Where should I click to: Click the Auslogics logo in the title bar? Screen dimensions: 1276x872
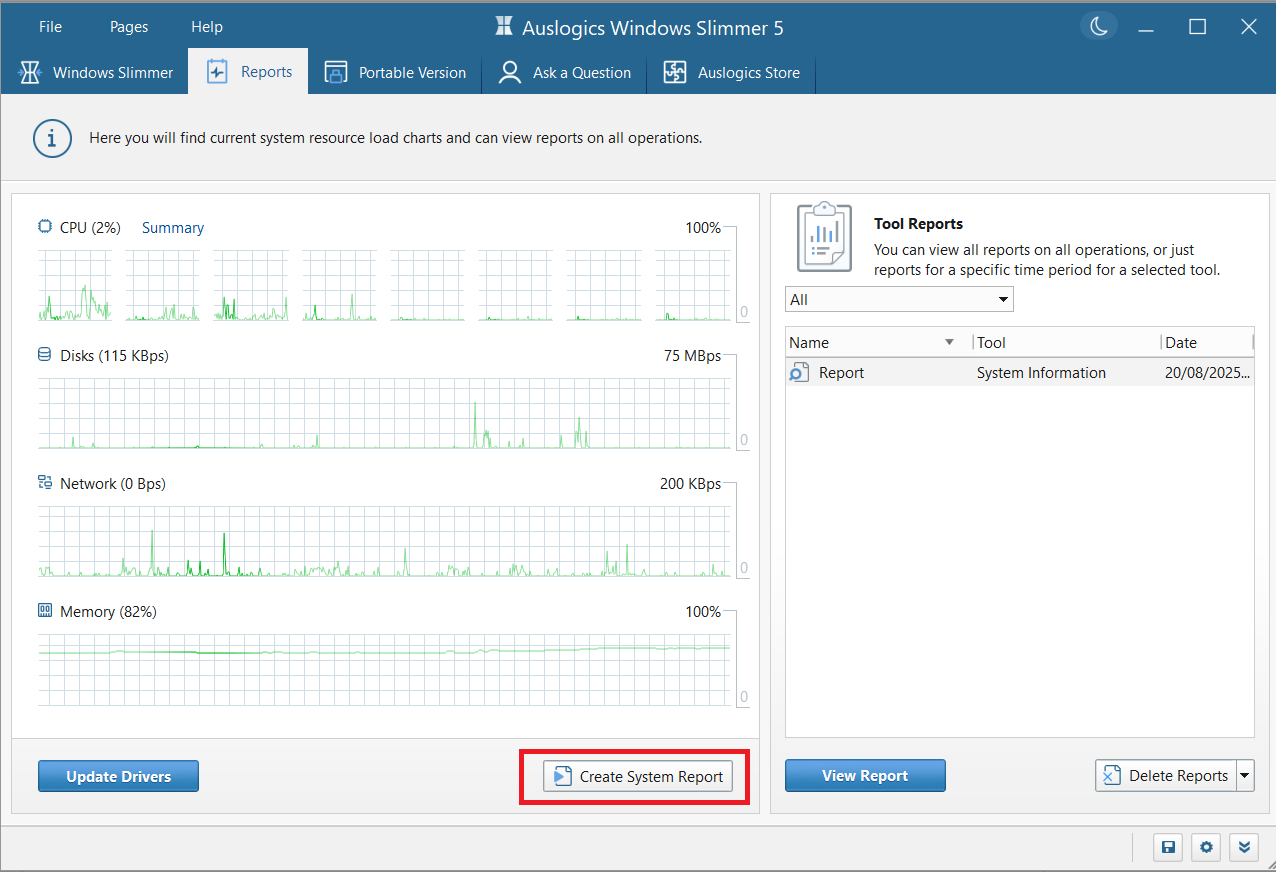(x=502, y=27)
